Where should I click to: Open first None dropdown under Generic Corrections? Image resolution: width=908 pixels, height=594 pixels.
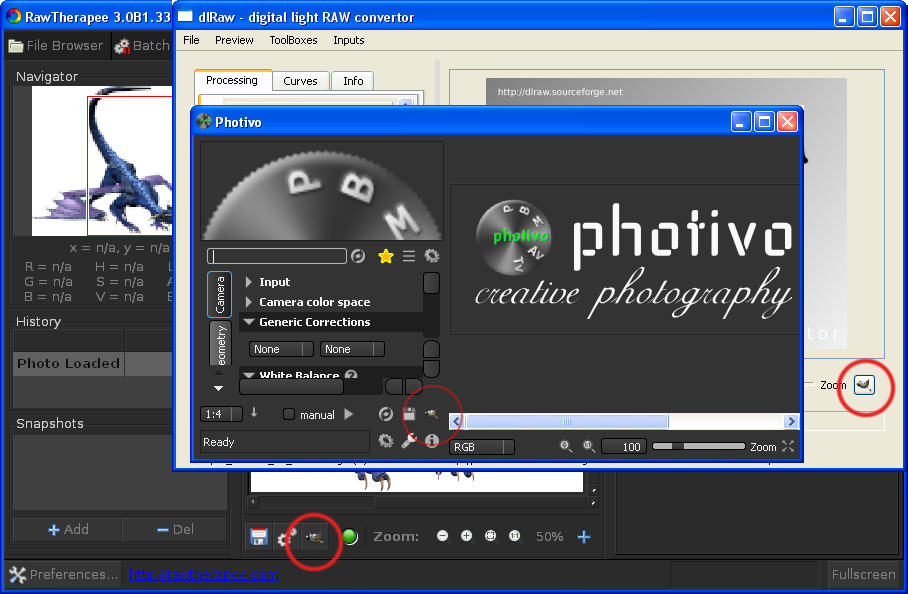[x=281, y=349]
